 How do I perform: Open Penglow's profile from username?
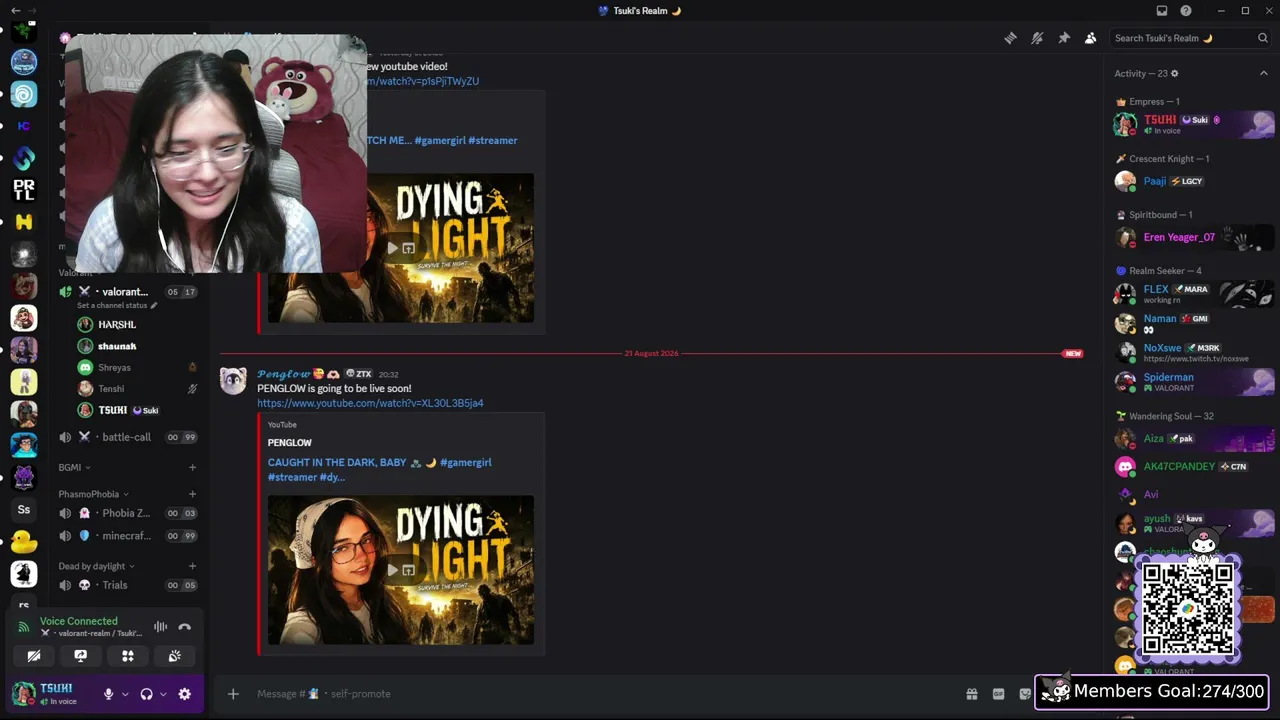pyautogui.click(x=284, y=374)
